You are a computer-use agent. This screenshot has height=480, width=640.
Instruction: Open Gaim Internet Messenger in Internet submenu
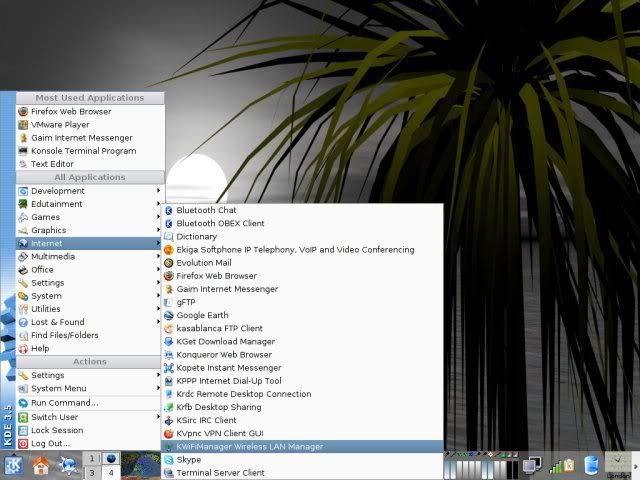(x=302, y=289)
